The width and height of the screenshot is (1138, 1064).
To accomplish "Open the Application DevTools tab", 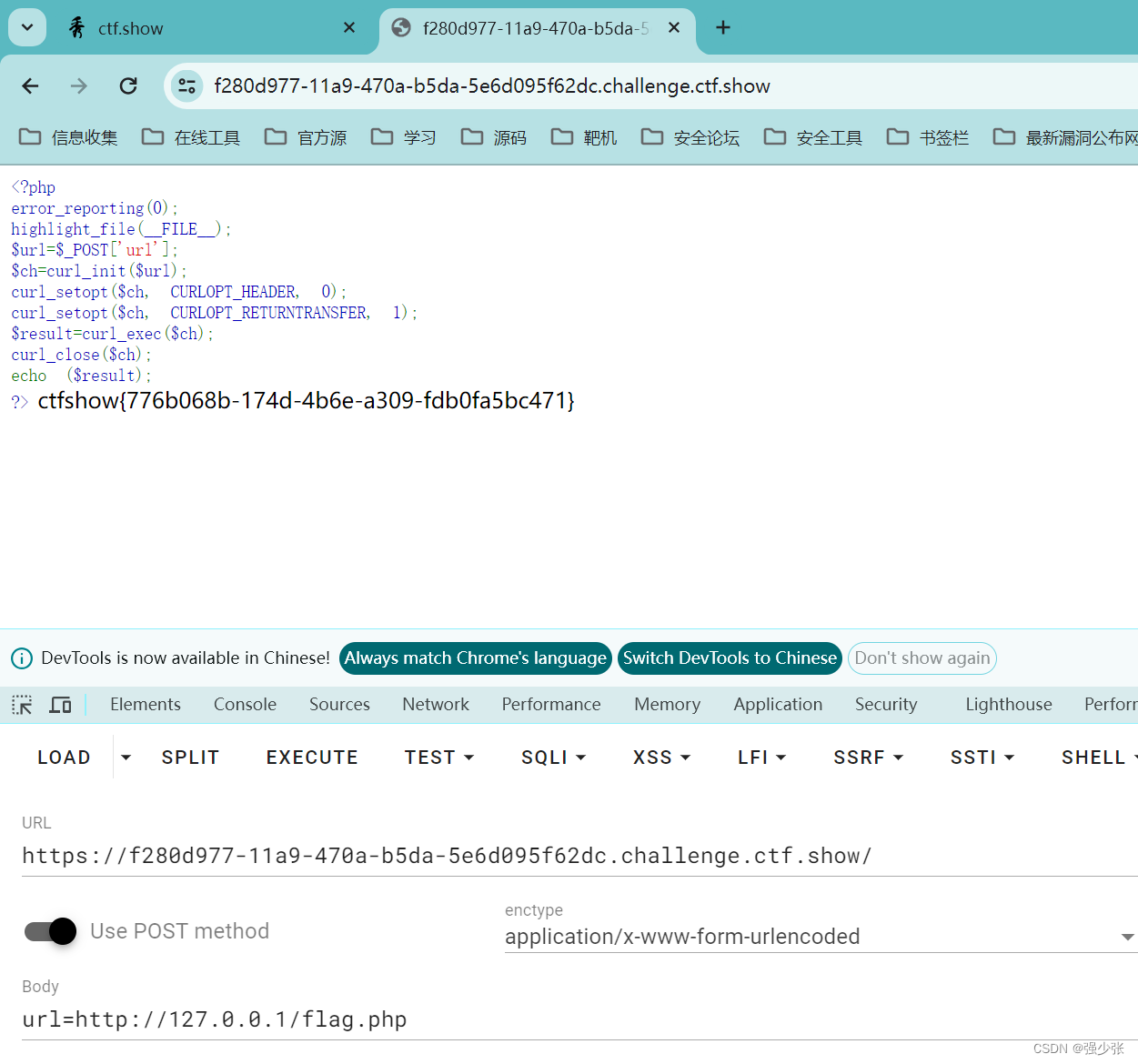I will click(x=778, y=705).
